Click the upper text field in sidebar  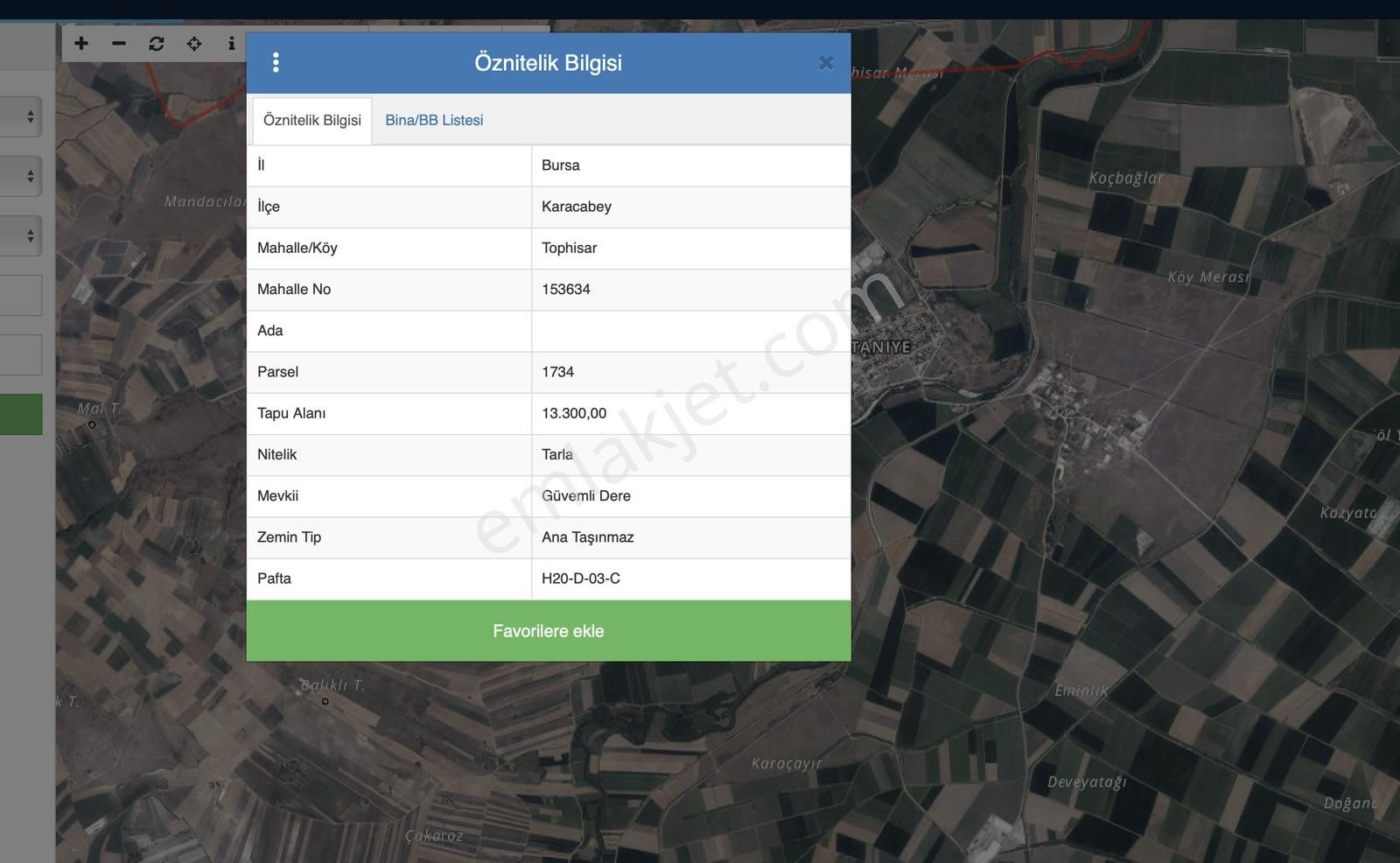(21, 296)
